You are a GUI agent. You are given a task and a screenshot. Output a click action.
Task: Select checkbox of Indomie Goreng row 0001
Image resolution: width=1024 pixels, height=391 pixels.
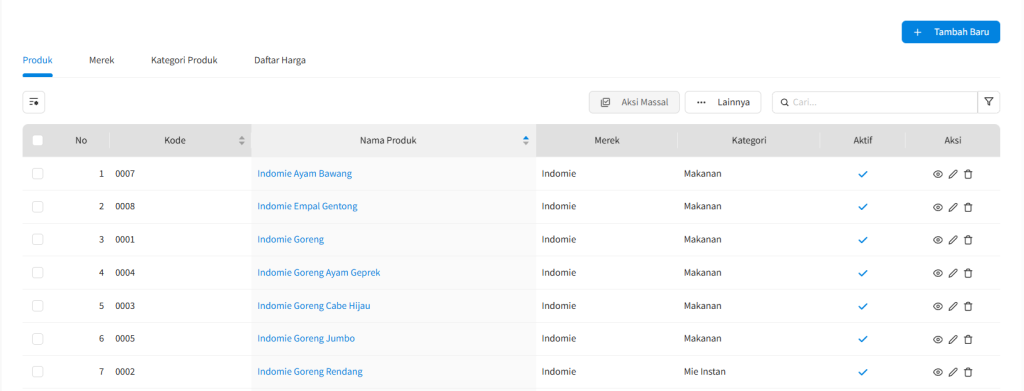tap(38, 239)
